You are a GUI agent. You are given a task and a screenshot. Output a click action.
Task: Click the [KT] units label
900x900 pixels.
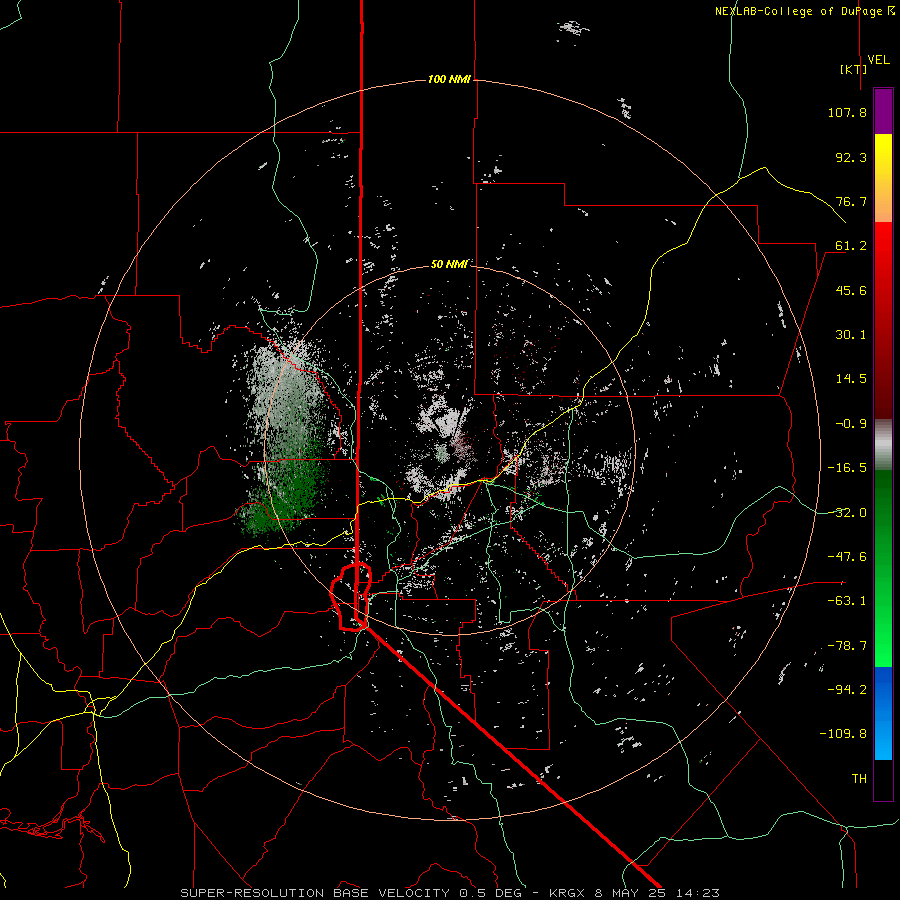(854, 69)
